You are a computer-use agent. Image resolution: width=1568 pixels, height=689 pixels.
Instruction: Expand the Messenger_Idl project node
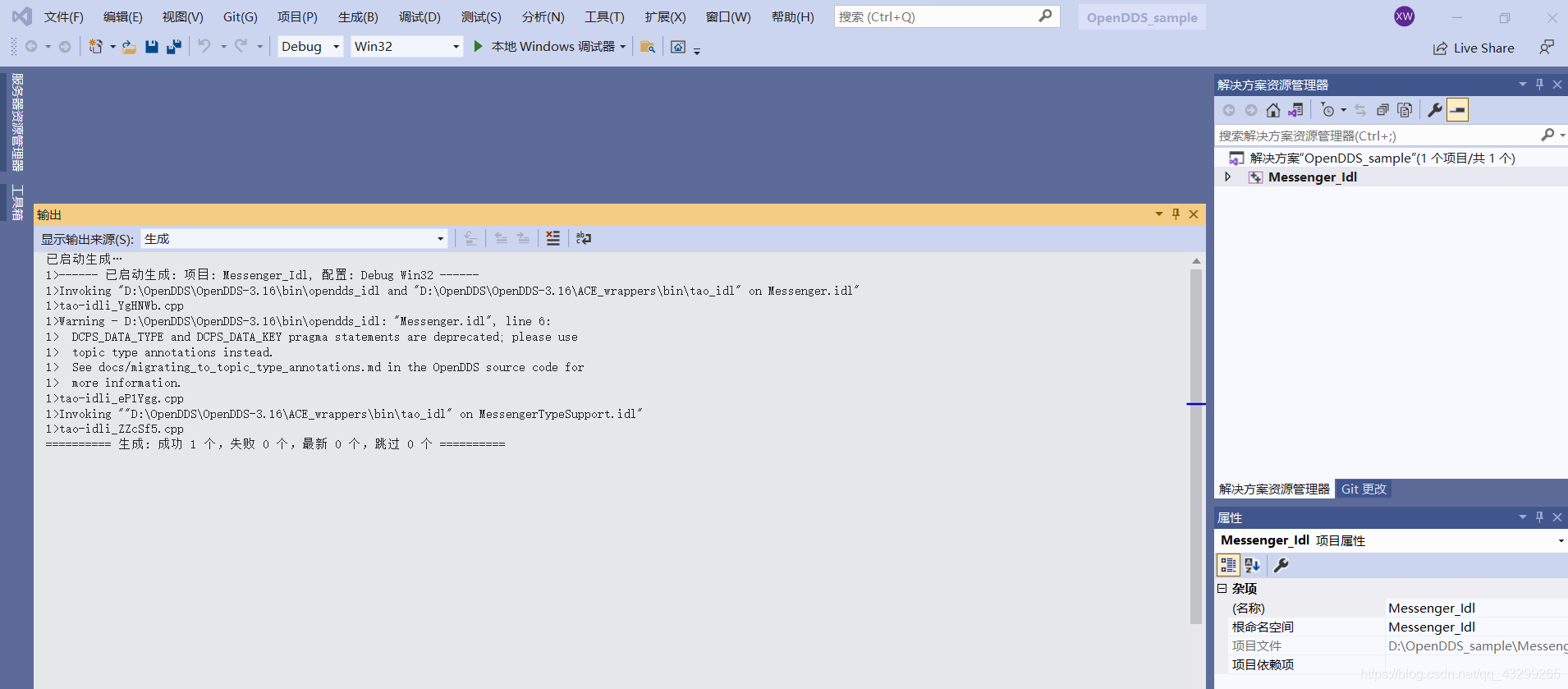[1228, 177]
